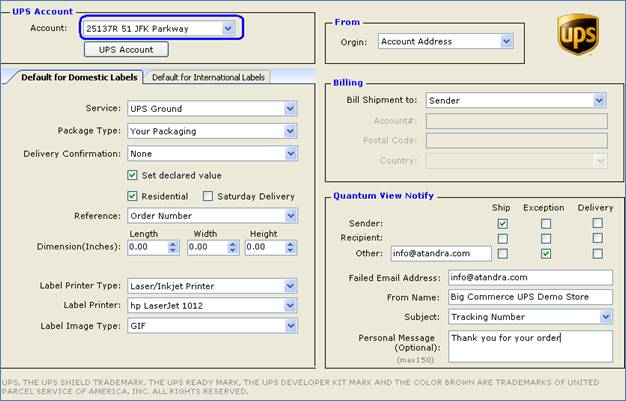This screenshot has height=401, width=626.
Task: Decrease the Length value with down arrow
Action: 173,250
